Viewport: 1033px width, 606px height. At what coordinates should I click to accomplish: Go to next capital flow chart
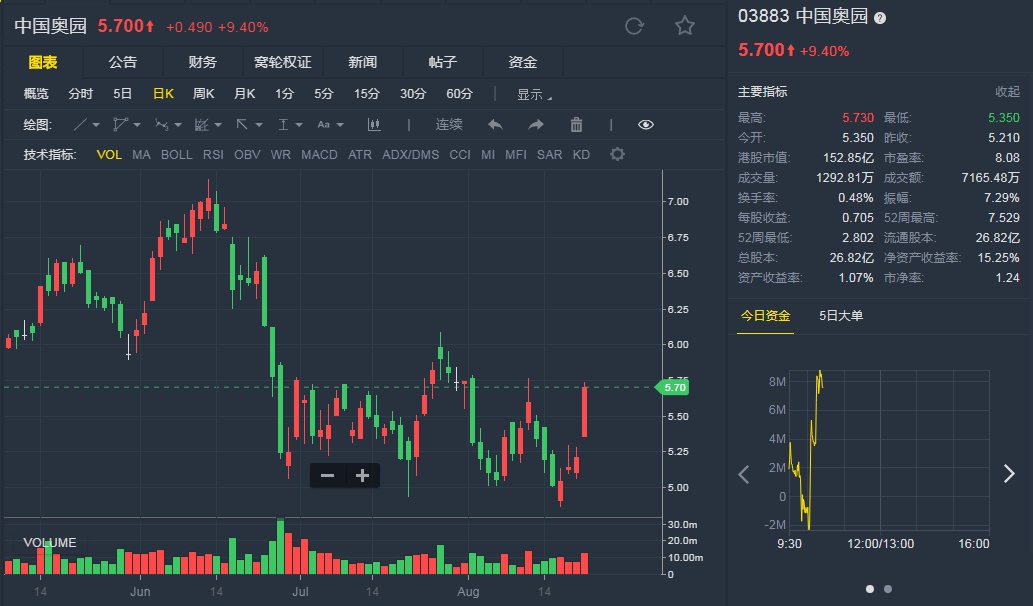1009,473
